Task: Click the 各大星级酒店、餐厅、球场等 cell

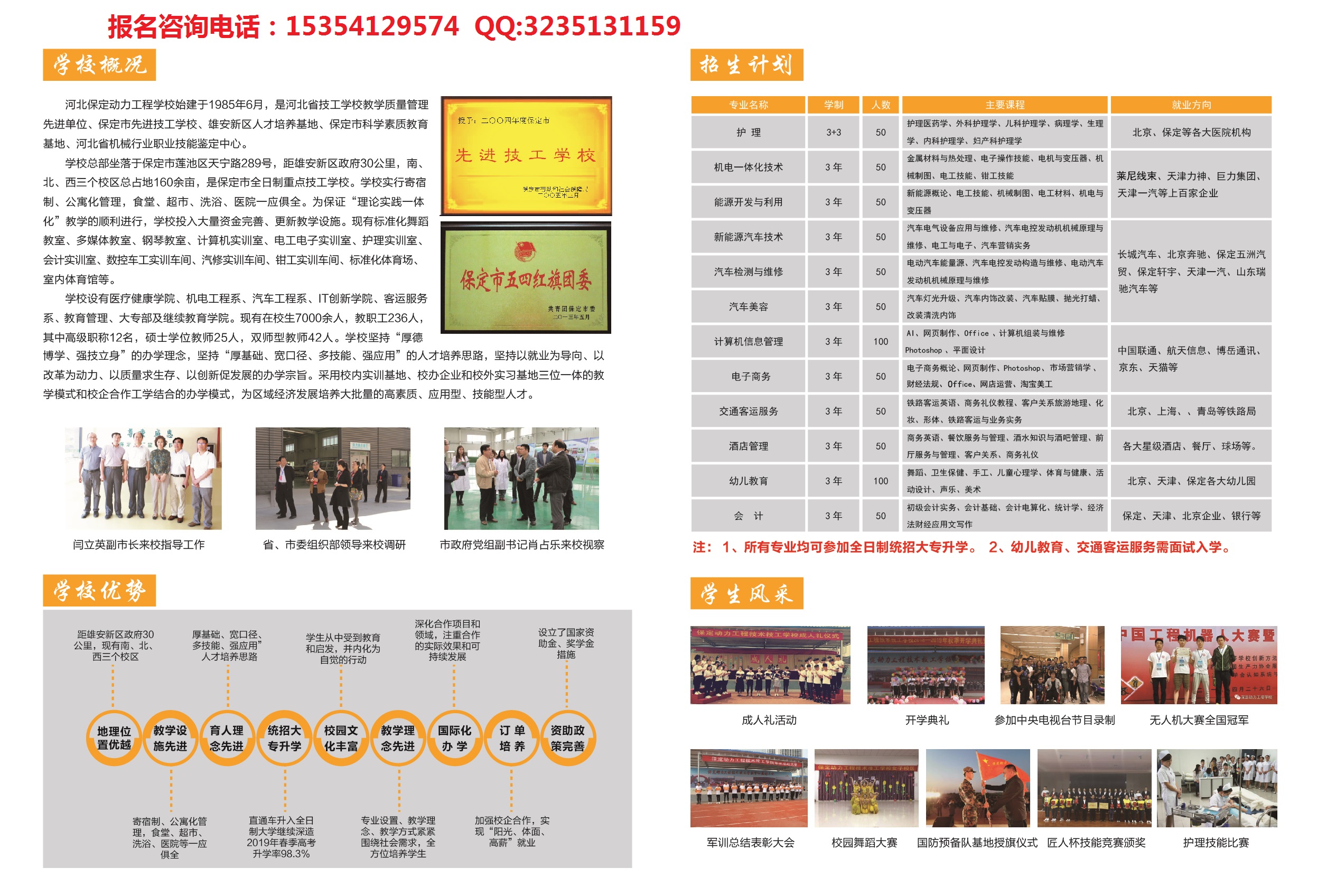Action: point(1191,446)
